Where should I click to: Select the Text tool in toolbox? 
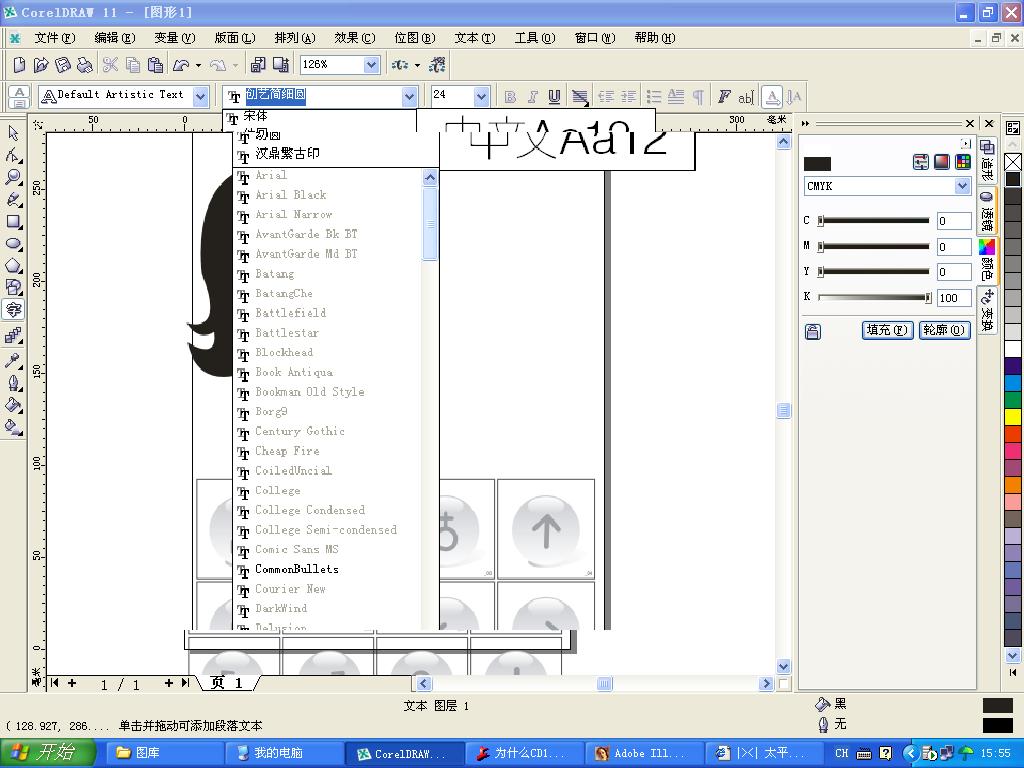coord(13,310)
